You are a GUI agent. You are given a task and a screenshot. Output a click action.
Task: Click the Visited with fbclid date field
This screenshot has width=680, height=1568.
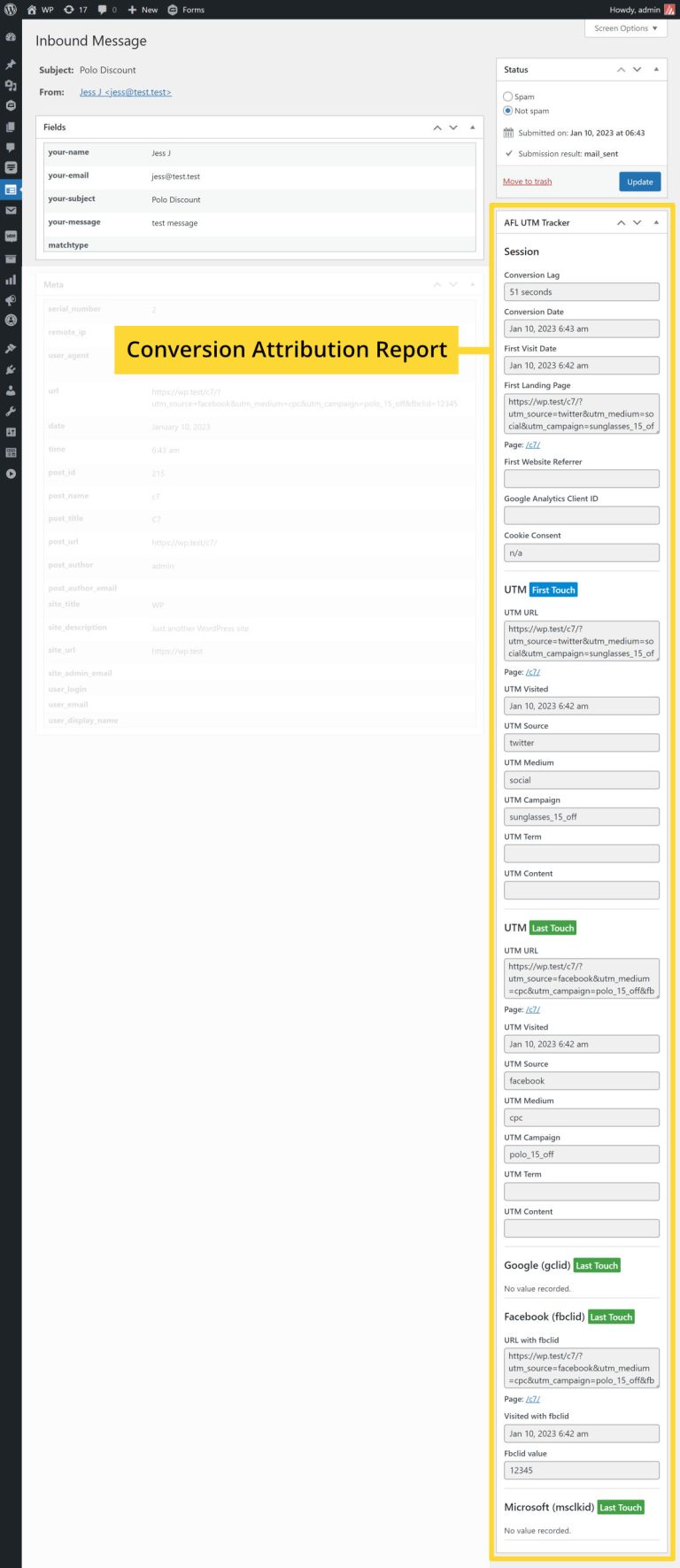582,1433
